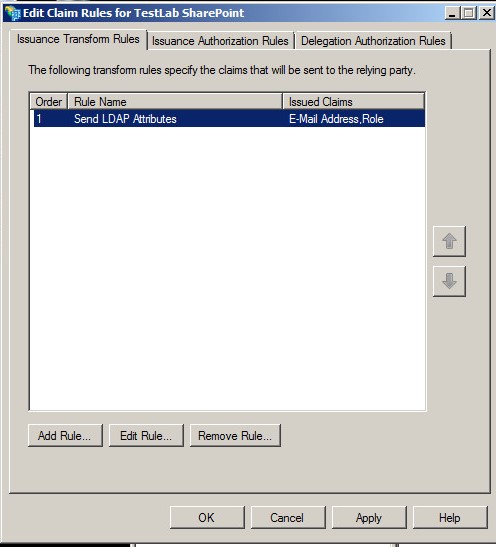
Task: Sort by the Order column header
Action: tap(48, 102)
